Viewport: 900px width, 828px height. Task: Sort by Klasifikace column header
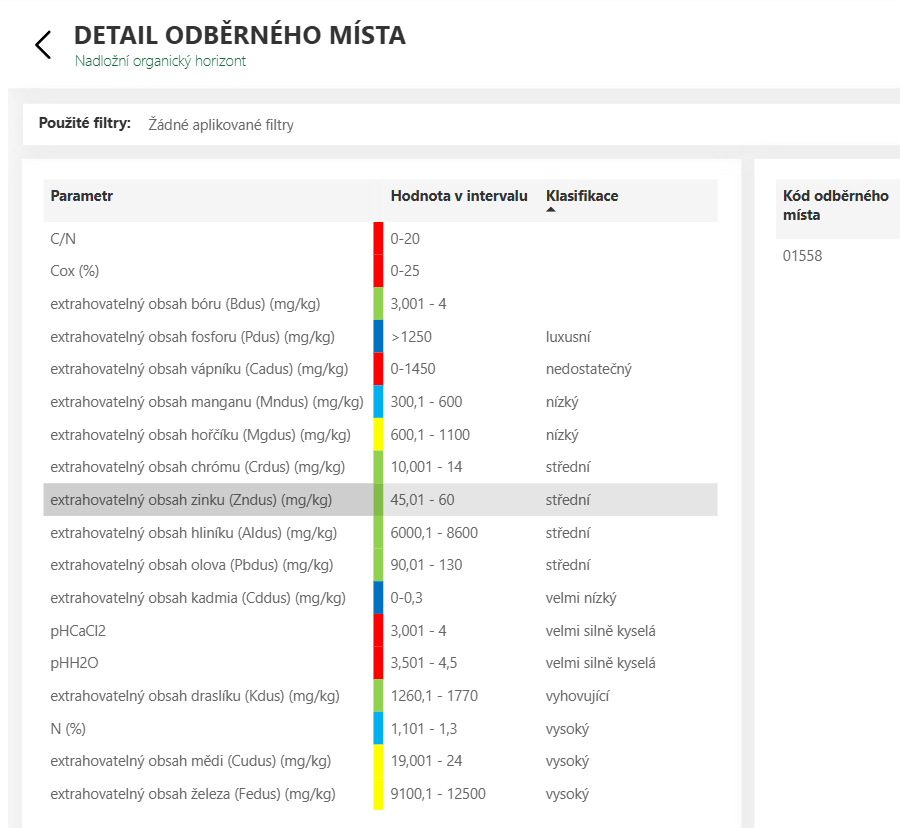tap(582, 196)
